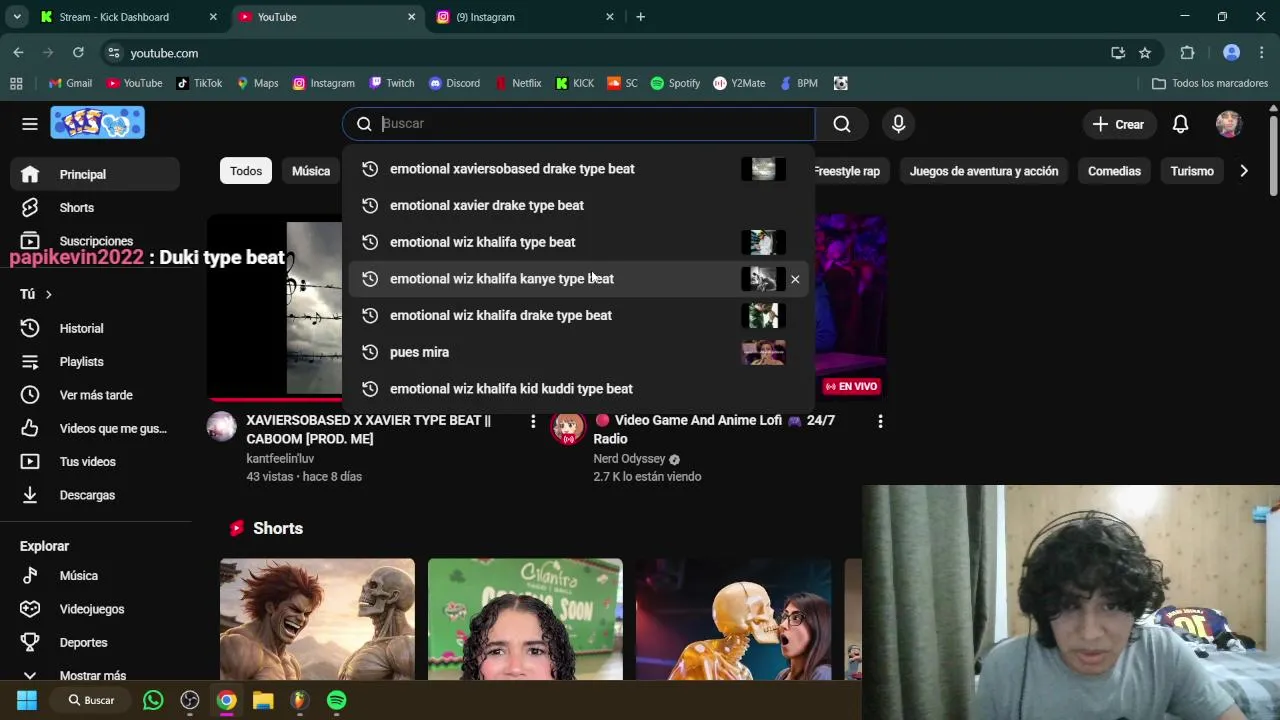Image resolution: width=1280 pixels, height=720 pixels.
Task: Choose suggestion emotional wiz khalifa kanye type beat
Action: point(578,279)
